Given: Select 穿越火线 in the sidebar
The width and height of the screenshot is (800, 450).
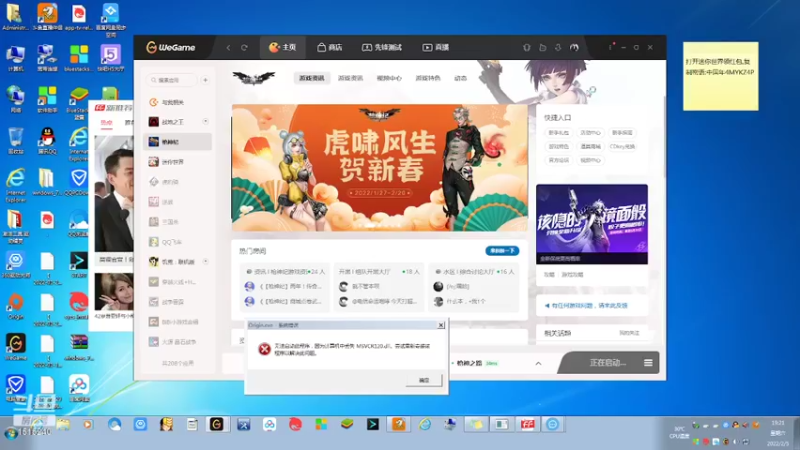Looking at the screenshot, I should pyautogui.click(x=177, y=282).
